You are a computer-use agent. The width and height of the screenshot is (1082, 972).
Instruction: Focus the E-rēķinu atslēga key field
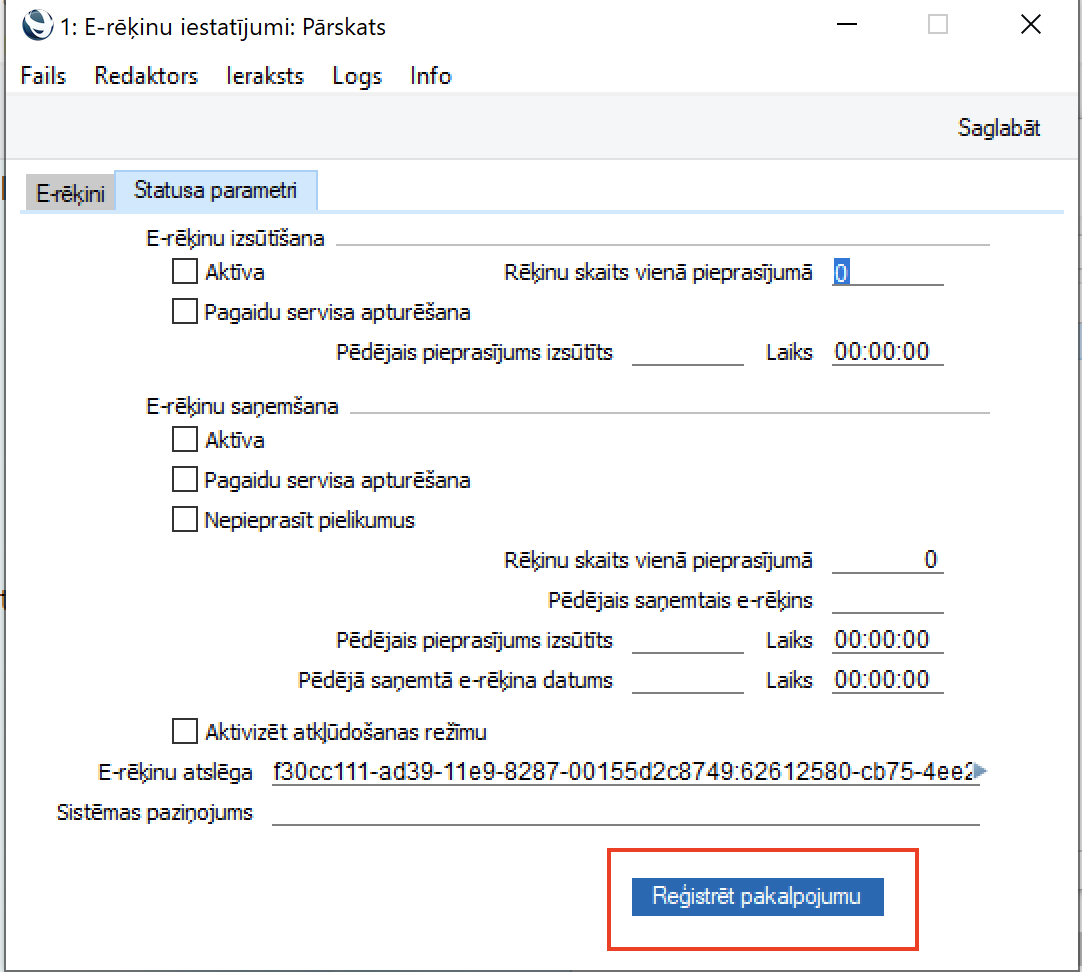tap(620, 771)
